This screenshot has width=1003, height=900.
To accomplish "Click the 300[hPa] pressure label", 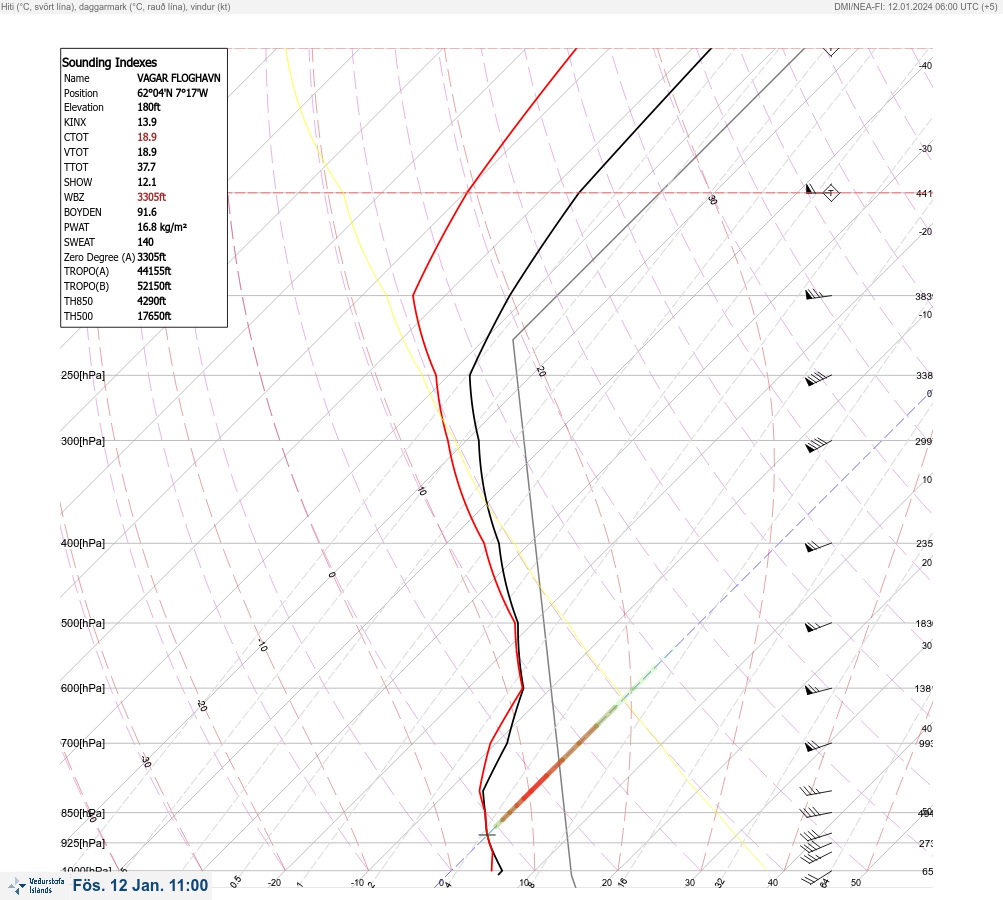I will point(83,441).
